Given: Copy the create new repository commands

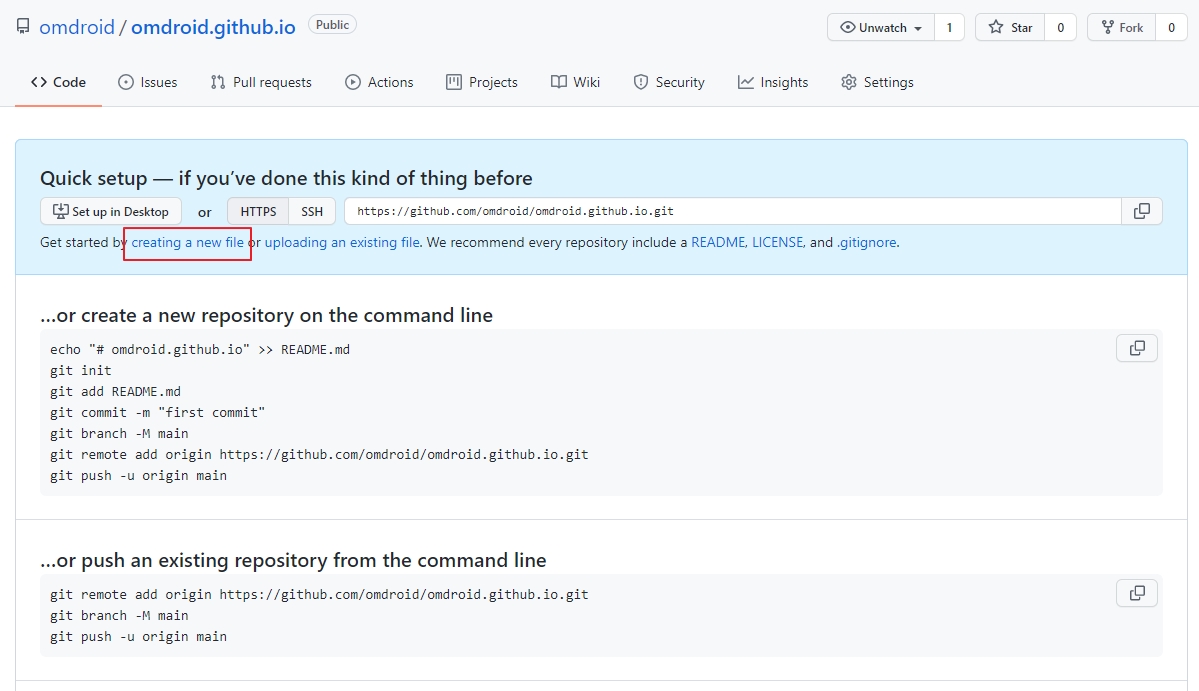Looking at the screenshot, I should click(x=1137, y=348).
